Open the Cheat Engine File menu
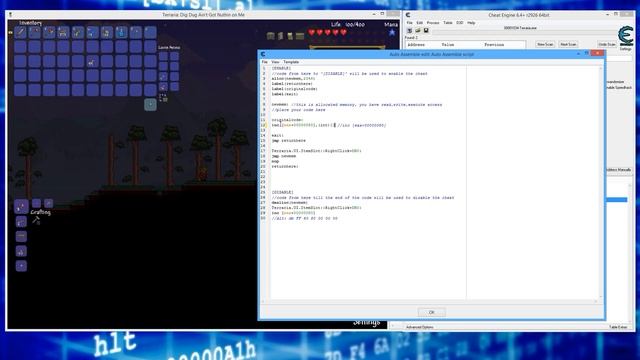 point(409,23)
